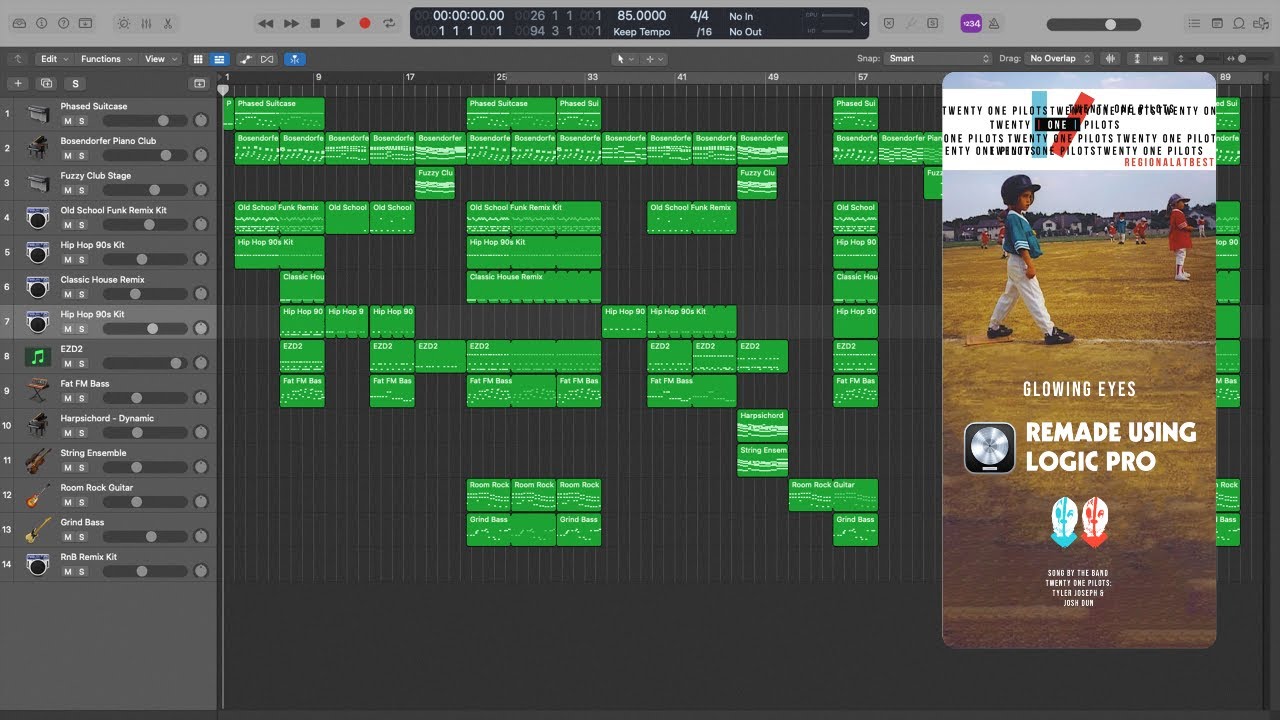Select the Harpsichord track piano icon
1280x720 pixels.
38,426
